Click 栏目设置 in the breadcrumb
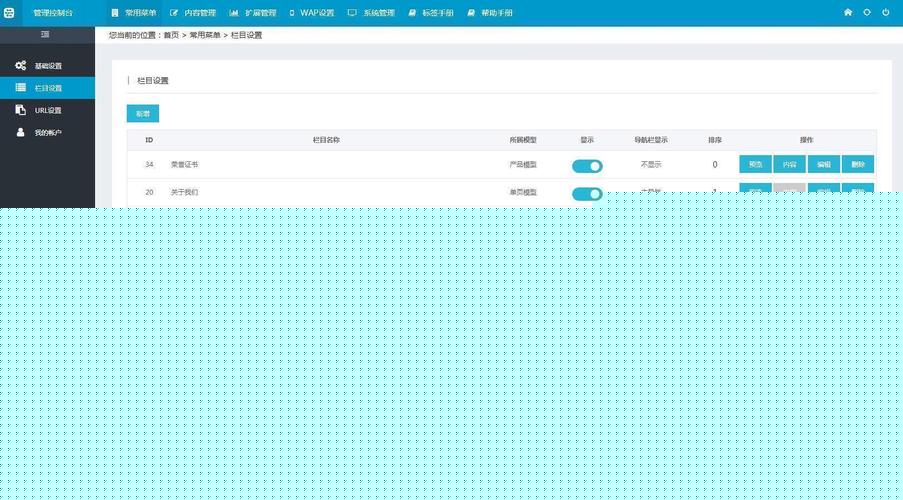The height and width of the screenshot is (500, 903). pyautogui.click(x=246, y=35)
